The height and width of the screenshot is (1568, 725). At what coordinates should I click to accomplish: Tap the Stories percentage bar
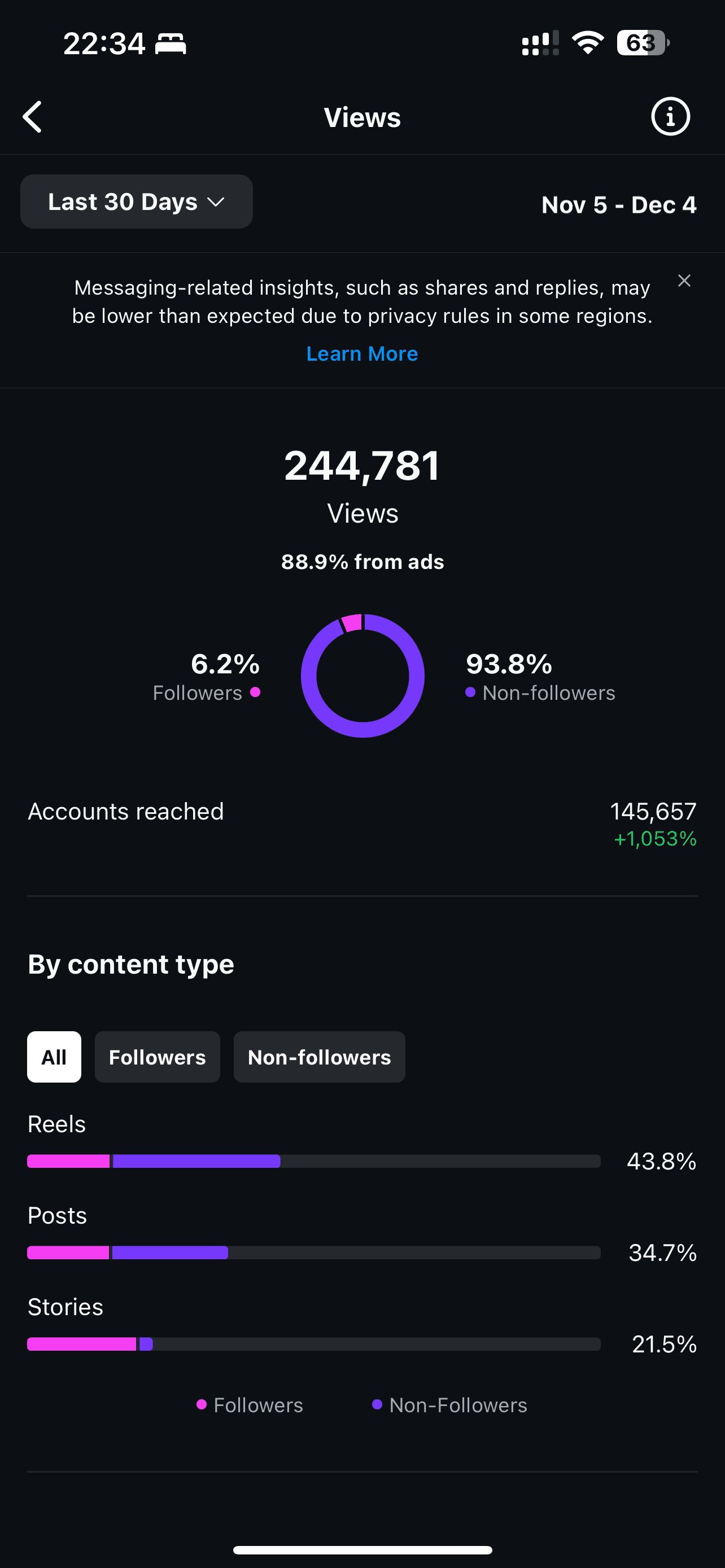point(313,1343)
